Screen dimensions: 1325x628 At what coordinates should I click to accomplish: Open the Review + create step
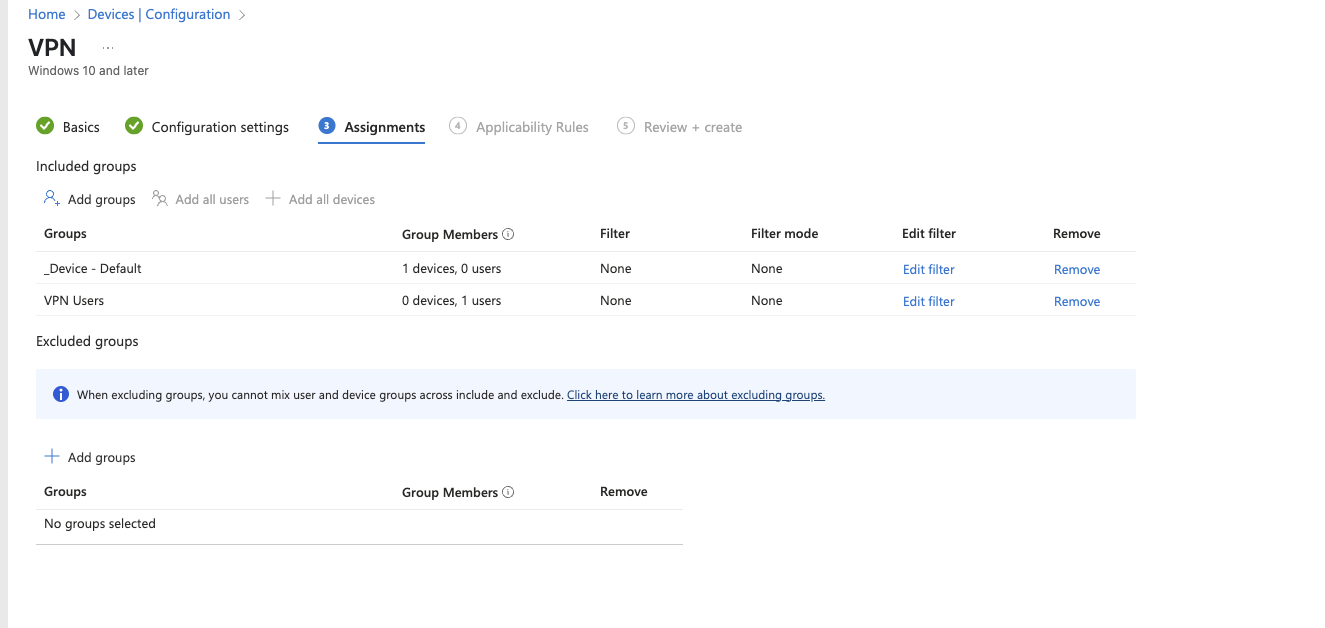coord(690,126)
